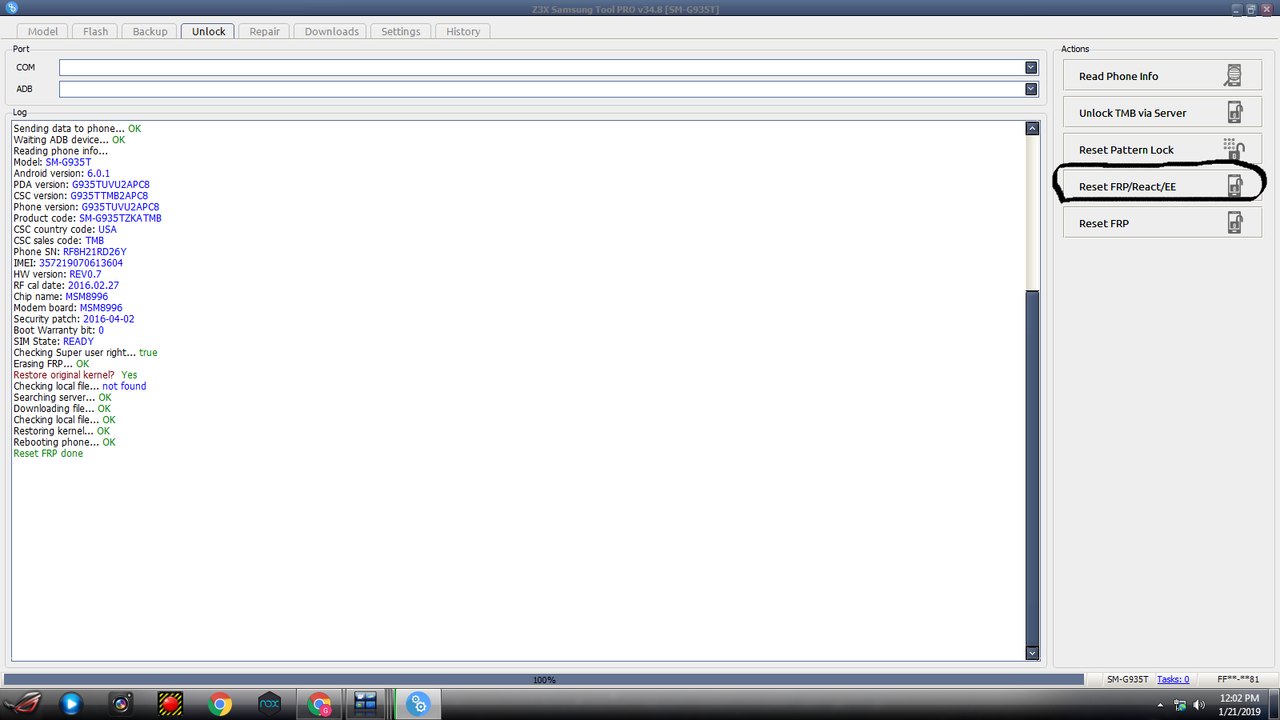View the History tab
1280x720 pixels.
(x=463, y=31)
